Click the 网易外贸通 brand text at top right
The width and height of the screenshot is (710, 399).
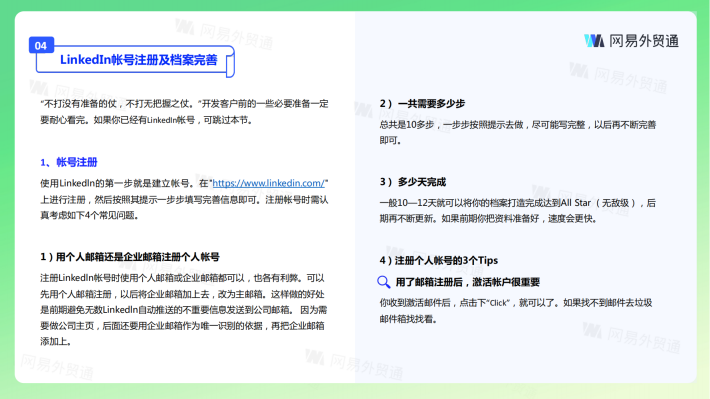pyautogui.click(x=644, y=41)
